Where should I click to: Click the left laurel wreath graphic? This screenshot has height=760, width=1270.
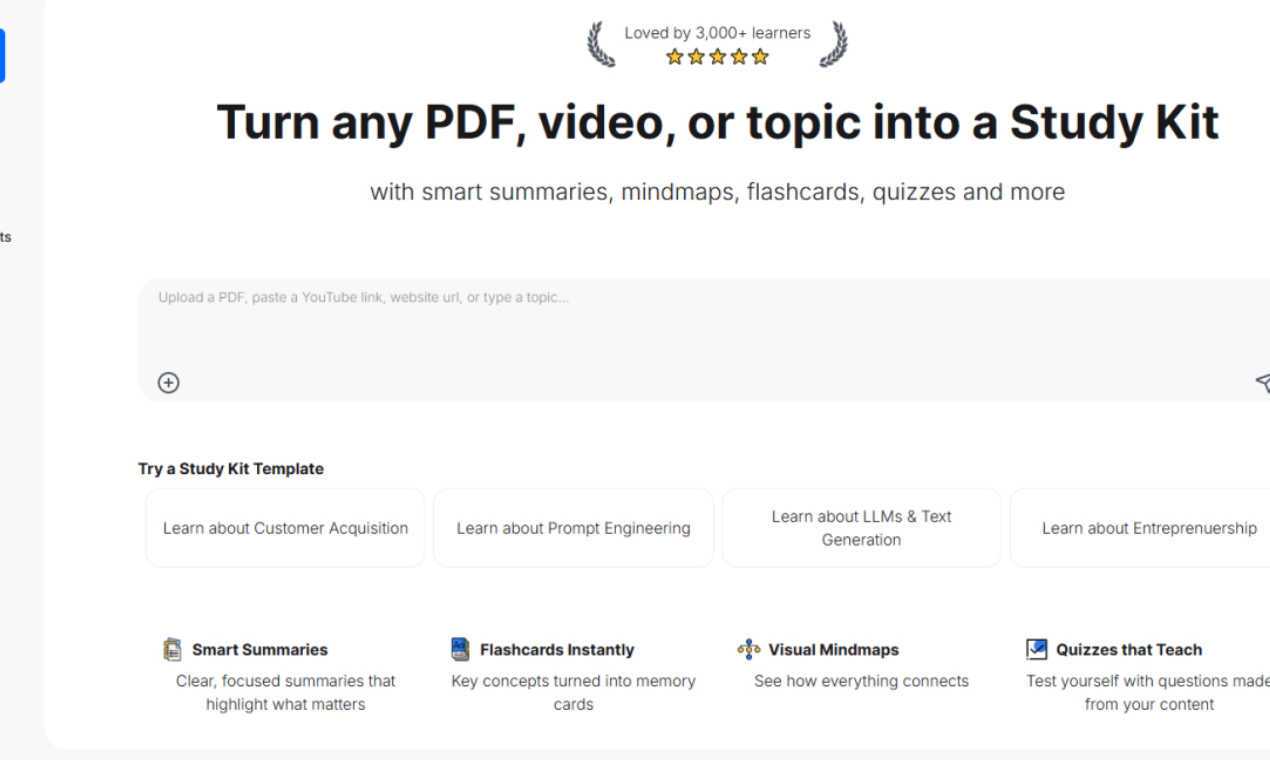(597, 43)
